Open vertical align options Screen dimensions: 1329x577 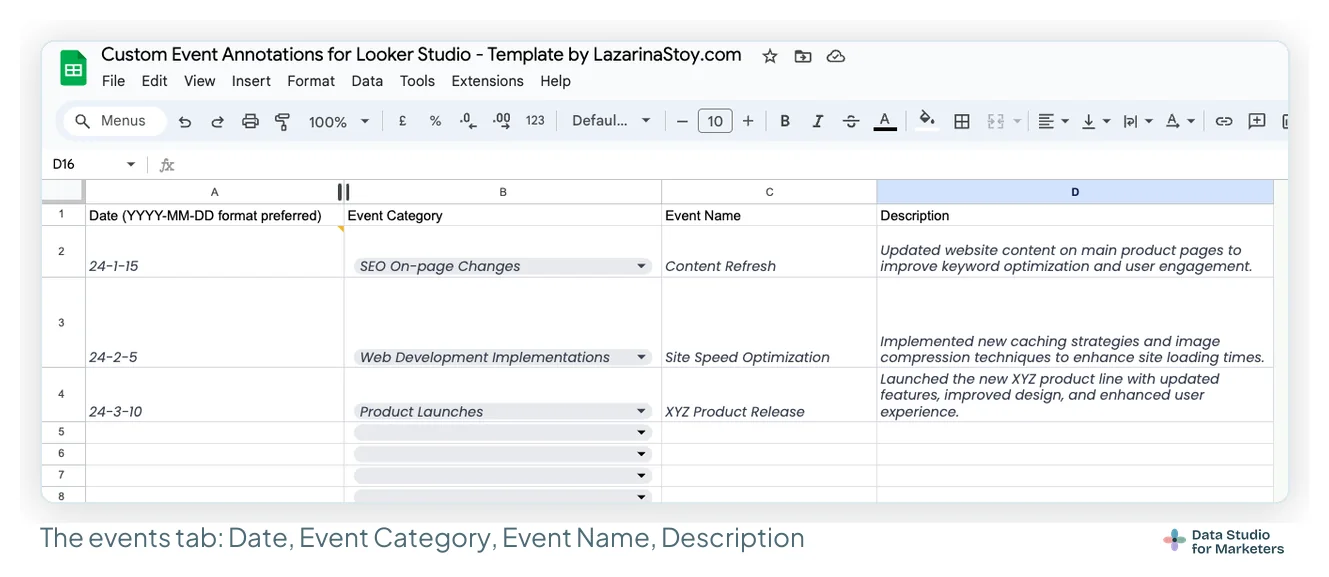[x=1096, y=121]
